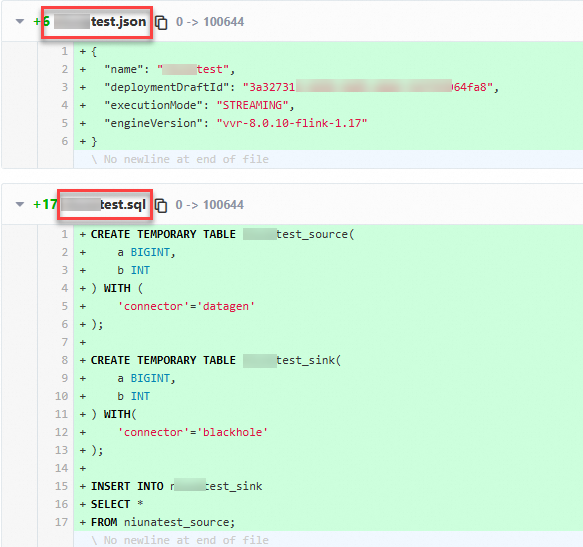Copy the test.sql file path
The width and height of the screenshot is (583, 547).
(x=161, y=205)
